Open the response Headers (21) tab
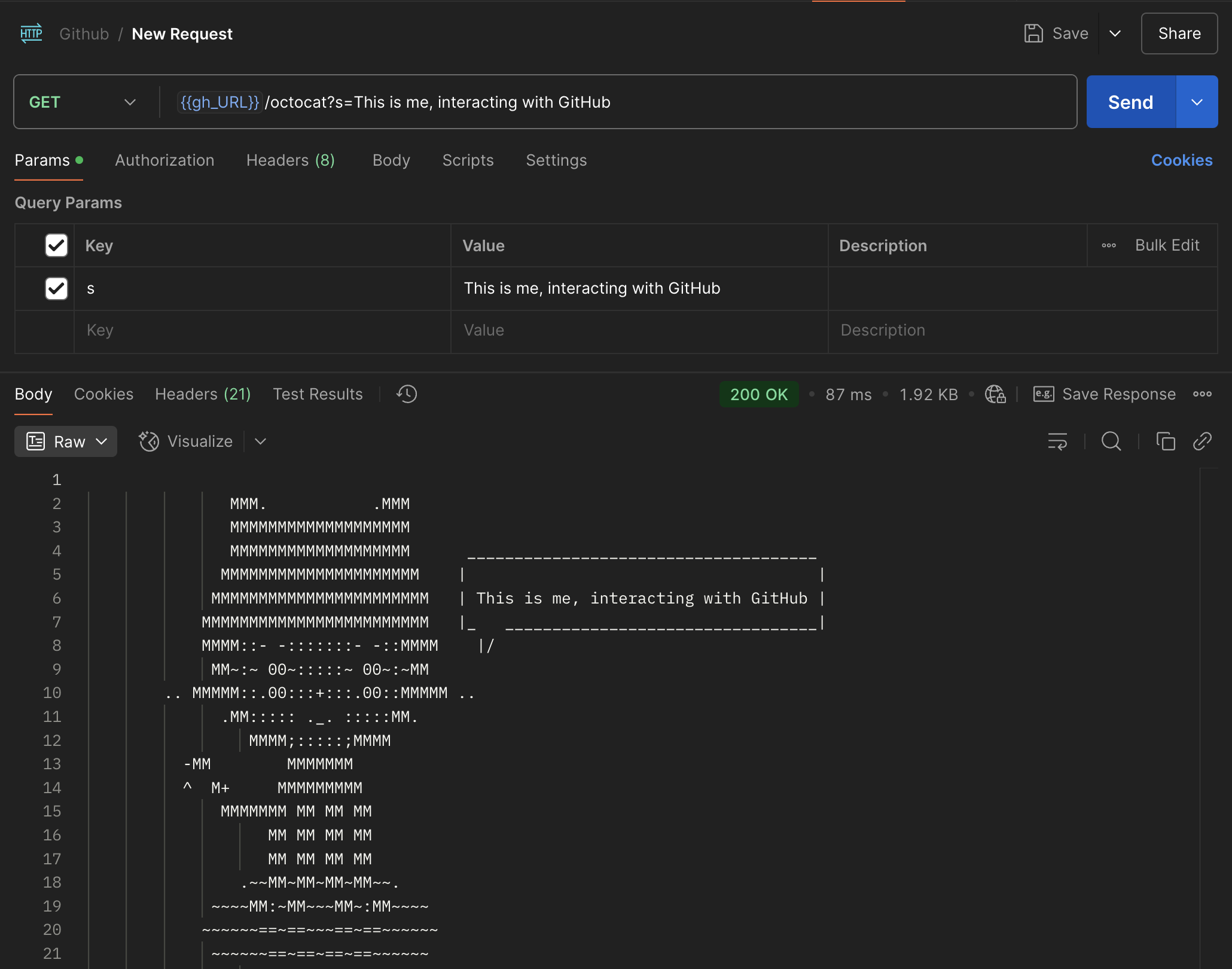1232x969 pixels. click(x=203, y=394)
